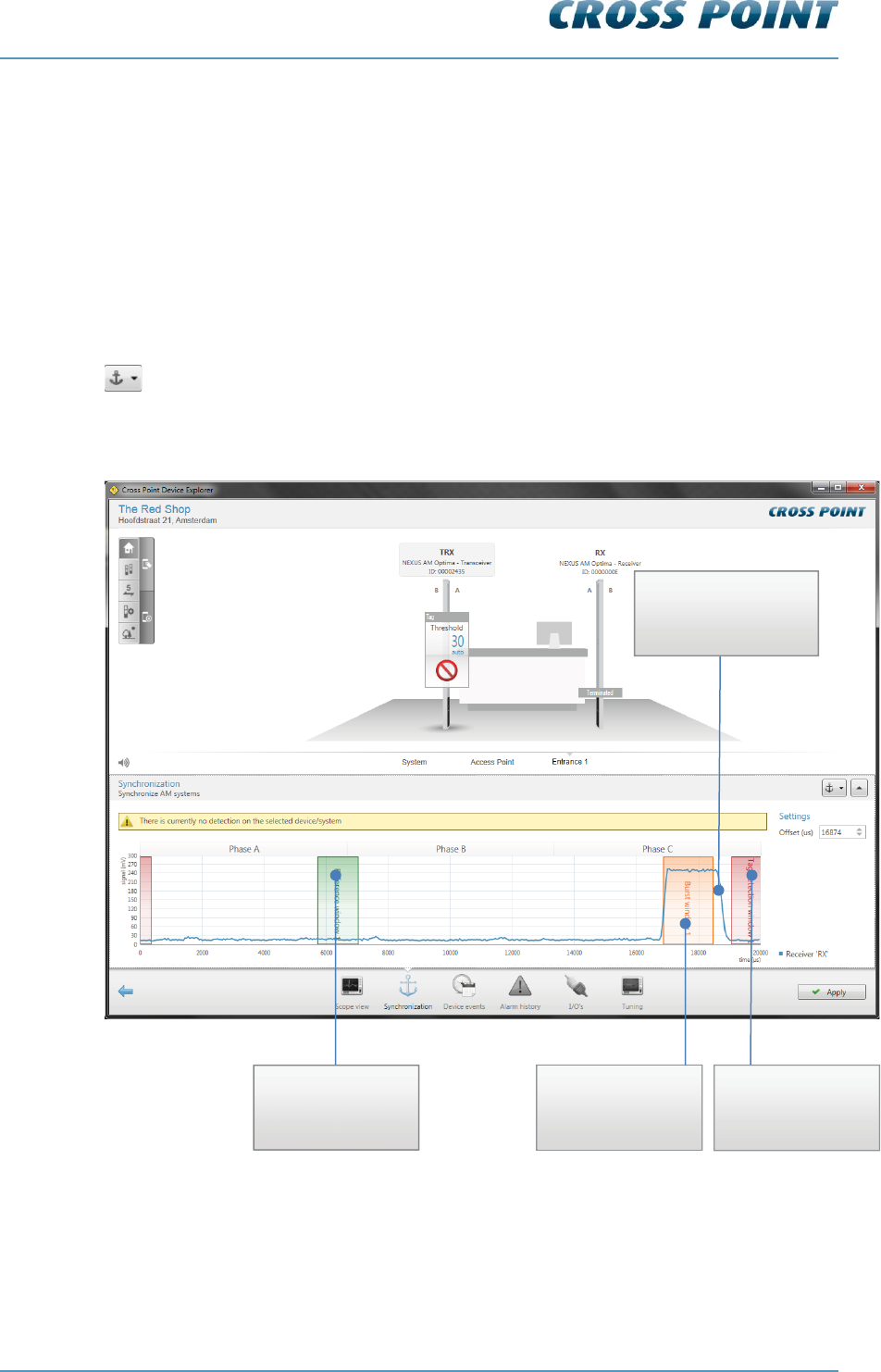Screen dimensions: 881x1372
Task: Click the red Tag detection window at graph end
Action: tap(746, 900)
